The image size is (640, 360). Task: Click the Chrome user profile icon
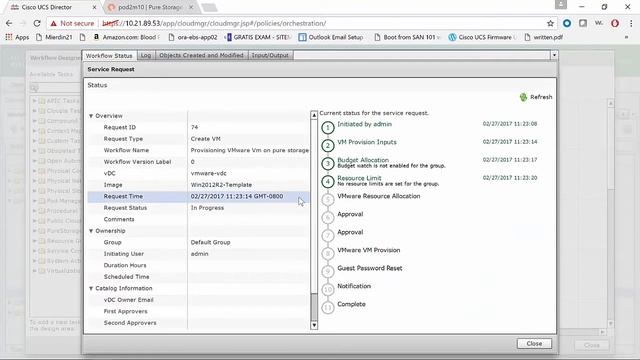tap(561, 4)
